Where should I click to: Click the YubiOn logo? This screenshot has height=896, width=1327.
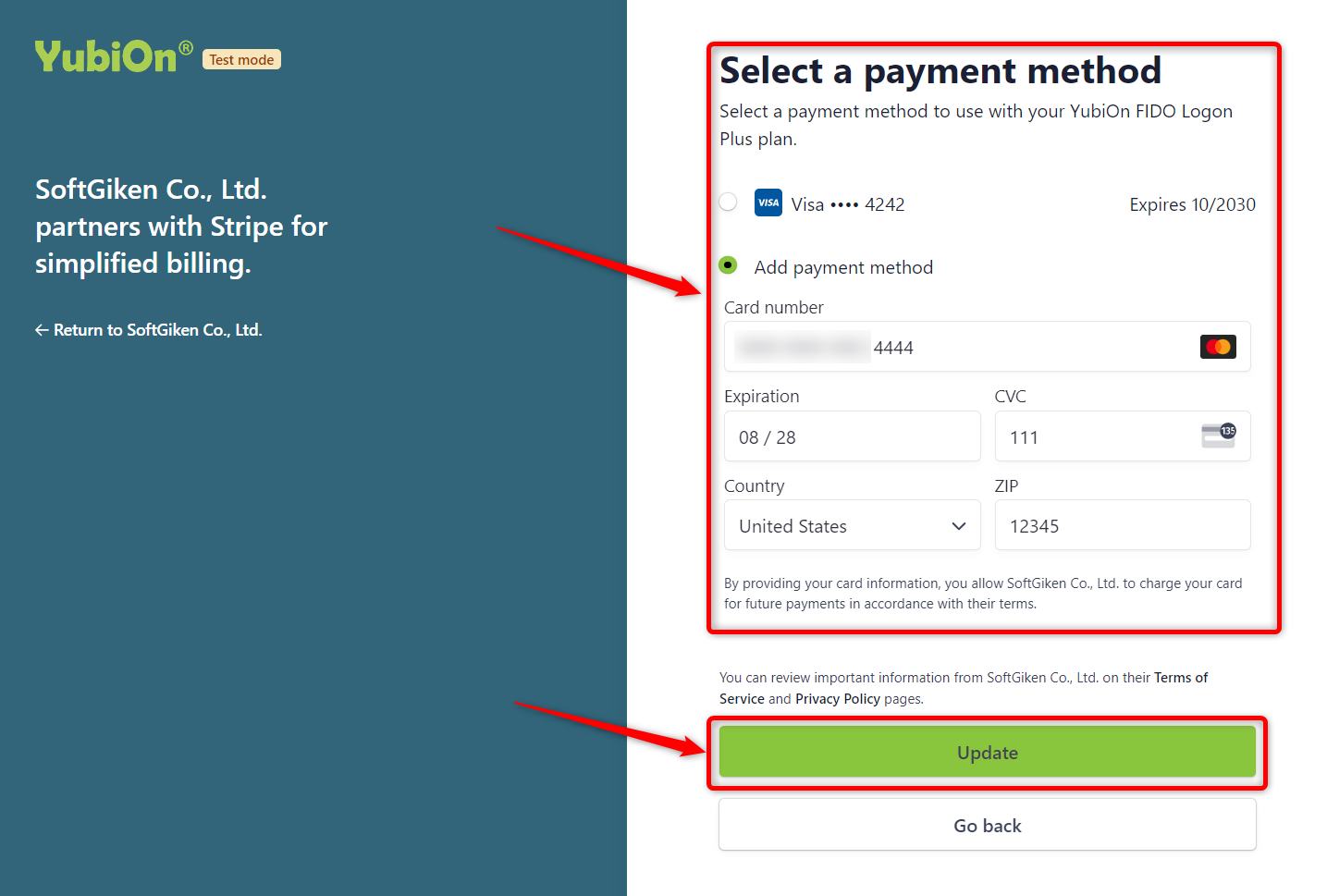coord(114,56)
